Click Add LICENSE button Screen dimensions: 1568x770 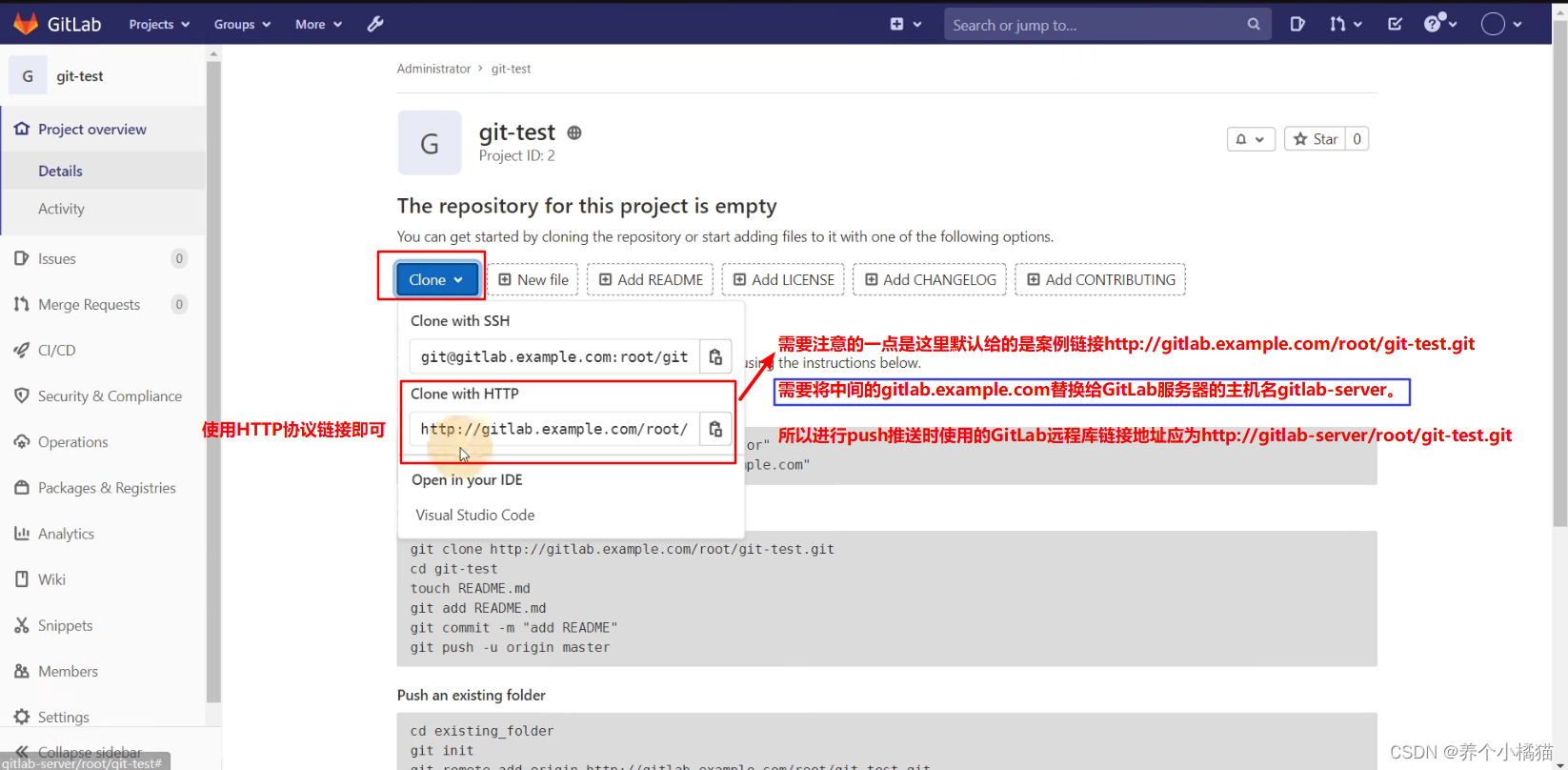click(x=783, y=279)
